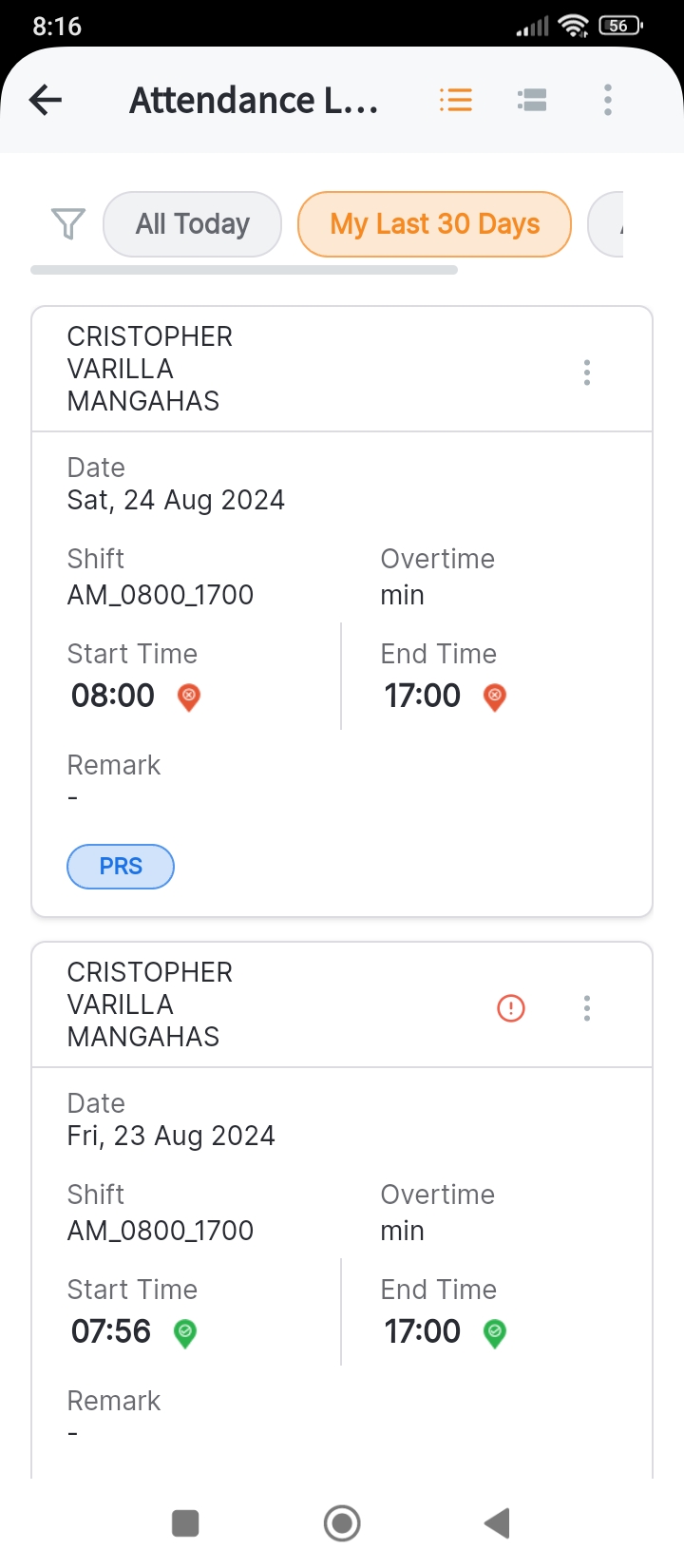The height and width of the screenshot is (1568, 684).
Task: Tap green location pin beside 17:00 end time
Action: click(494, 1332)
